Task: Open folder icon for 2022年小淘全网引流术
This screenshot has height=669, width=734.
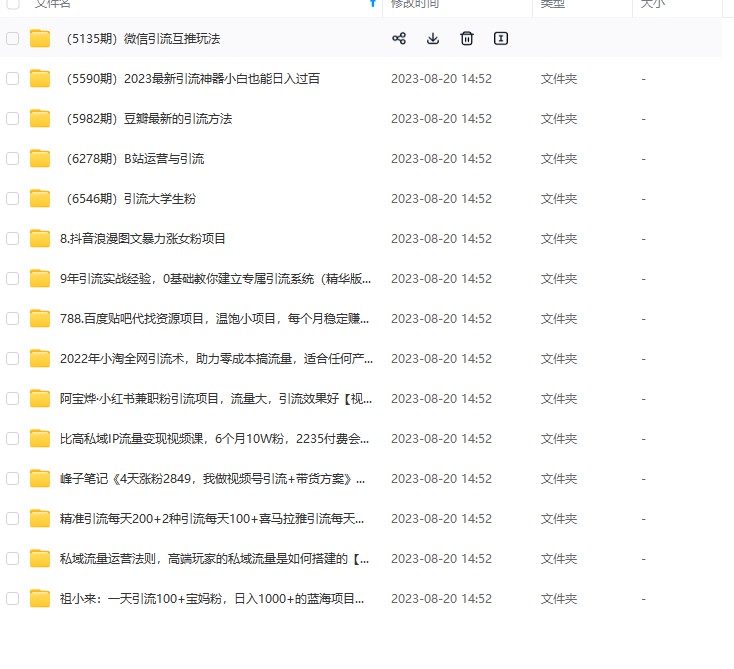Action: click(x=40, y=359)
